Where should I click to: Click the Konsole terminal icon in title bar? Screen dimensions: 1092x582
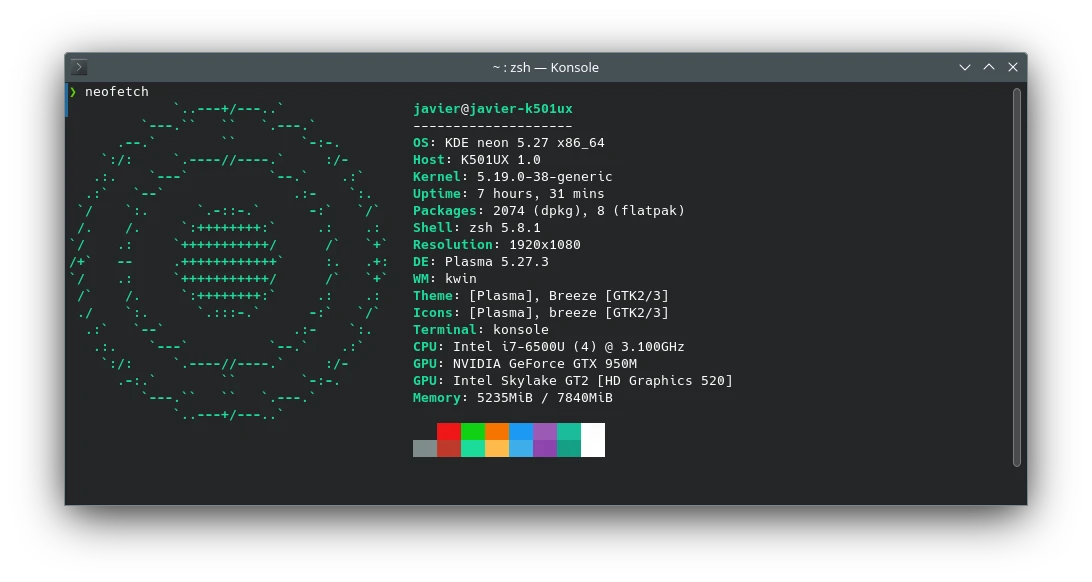click(80, 67)
